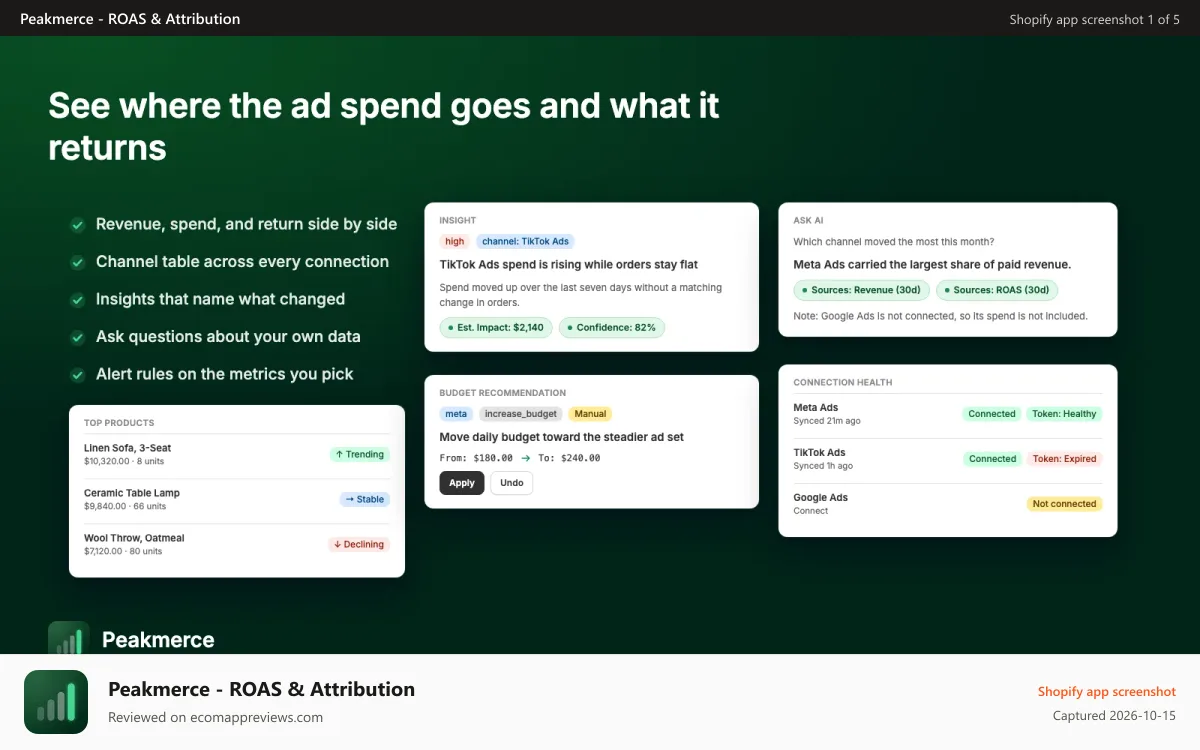Click the footer Peakmerce - ROAS & Attribution title

coord(261,689)
